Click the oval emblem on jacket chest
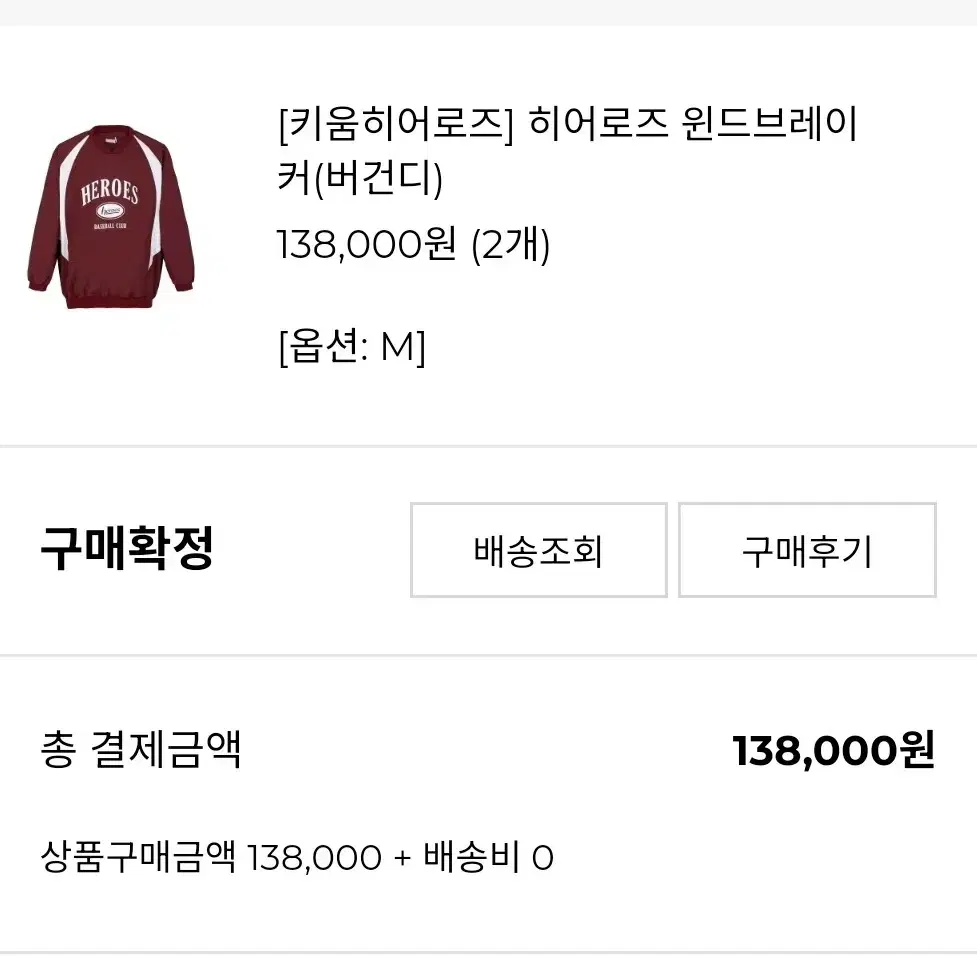 point(110,212)
